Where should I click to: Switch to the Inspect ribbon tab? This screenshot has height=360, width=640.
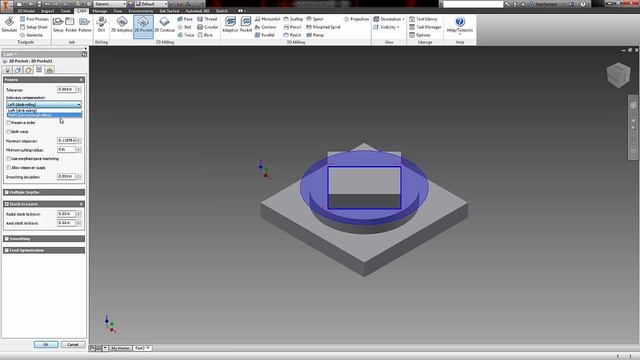tap(47, 11)
